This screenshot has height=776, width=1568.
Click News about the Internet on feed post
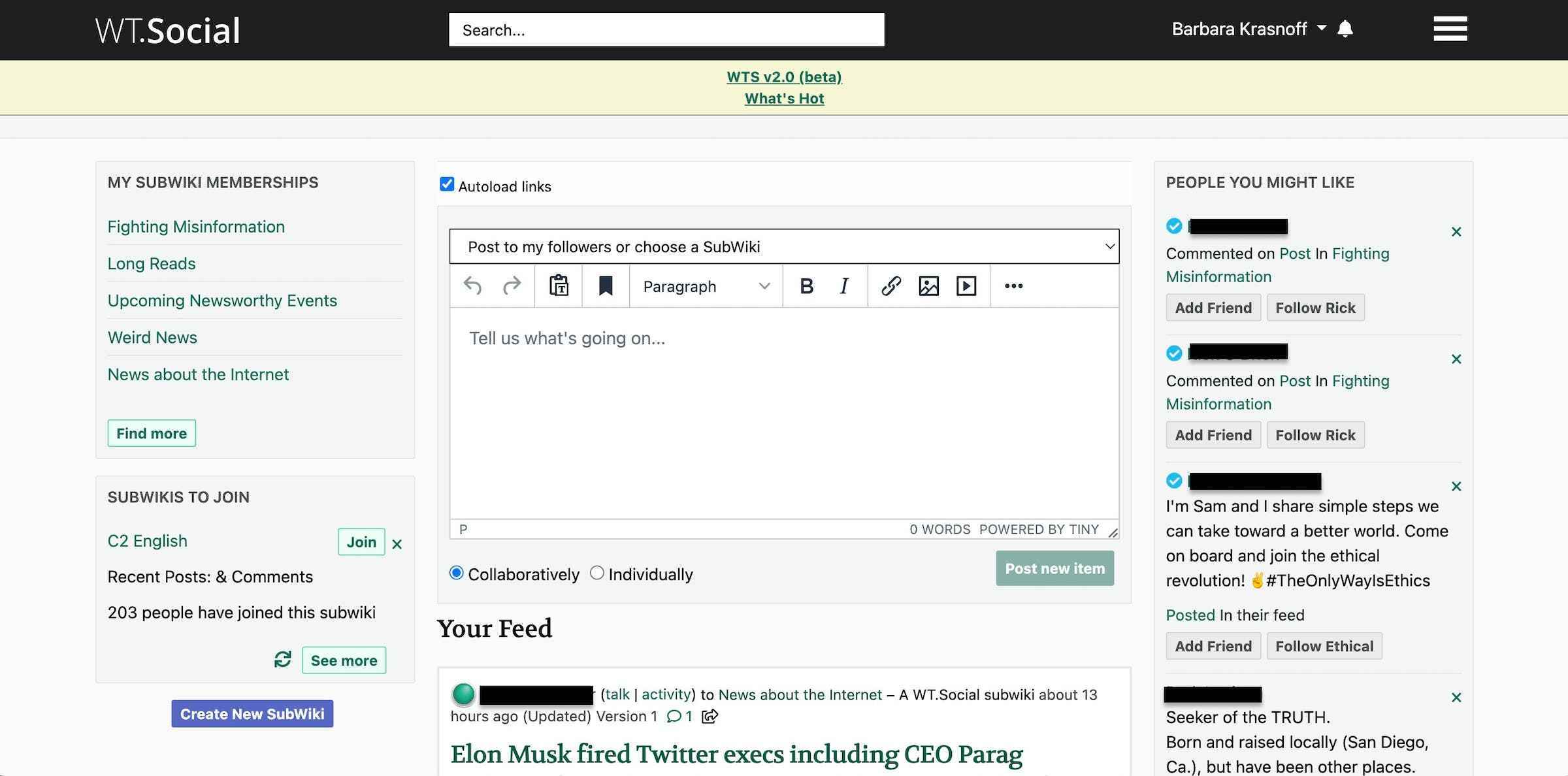tap(800, 694)
